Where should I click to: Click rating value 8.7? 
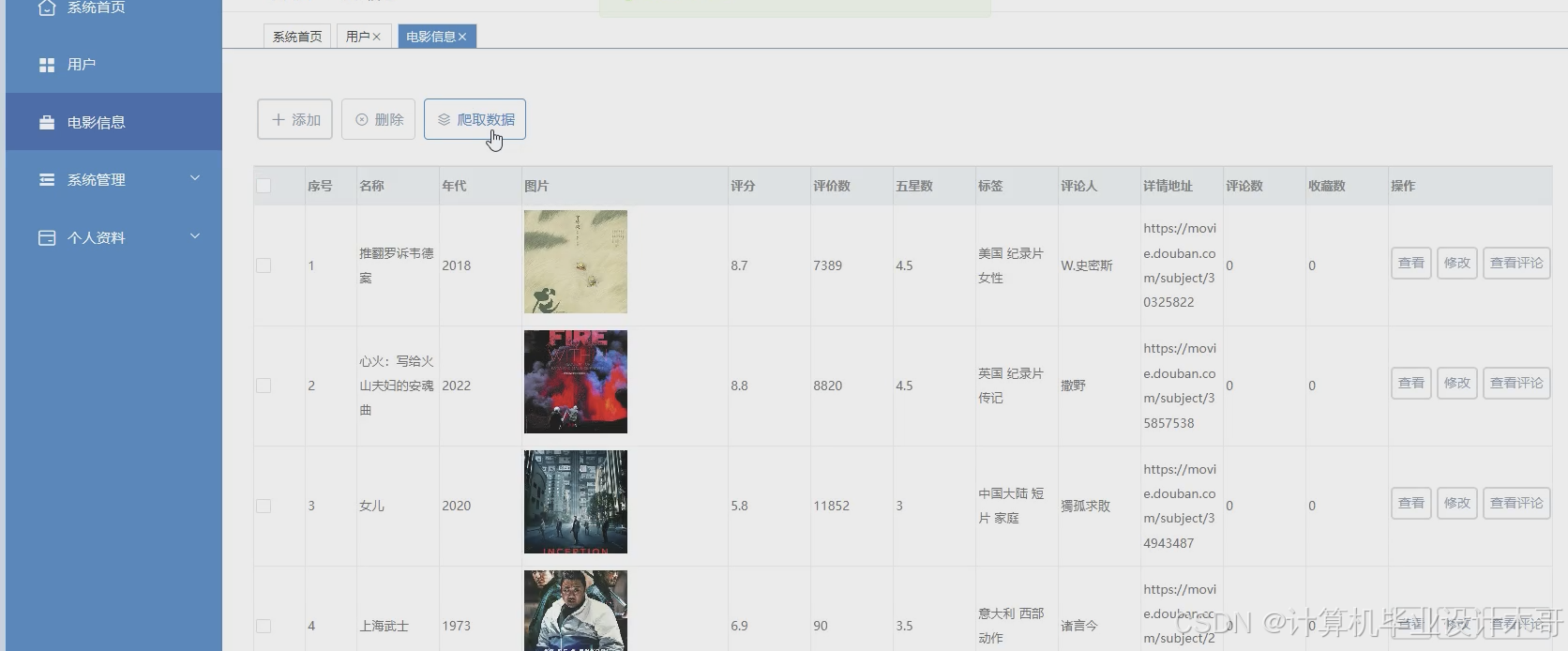pos(739,265)
